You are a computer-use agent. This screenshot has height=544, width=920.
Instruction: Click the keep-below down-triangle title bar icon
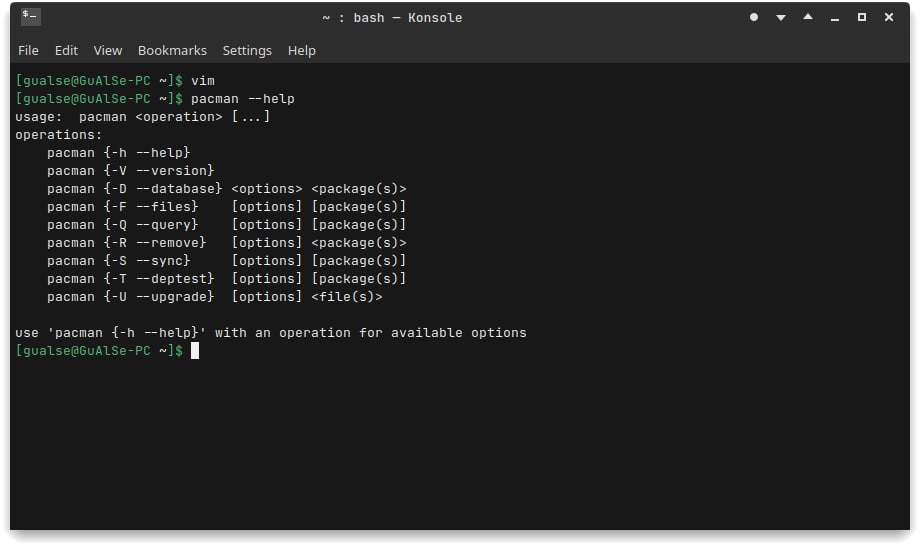tap(781, 18)
